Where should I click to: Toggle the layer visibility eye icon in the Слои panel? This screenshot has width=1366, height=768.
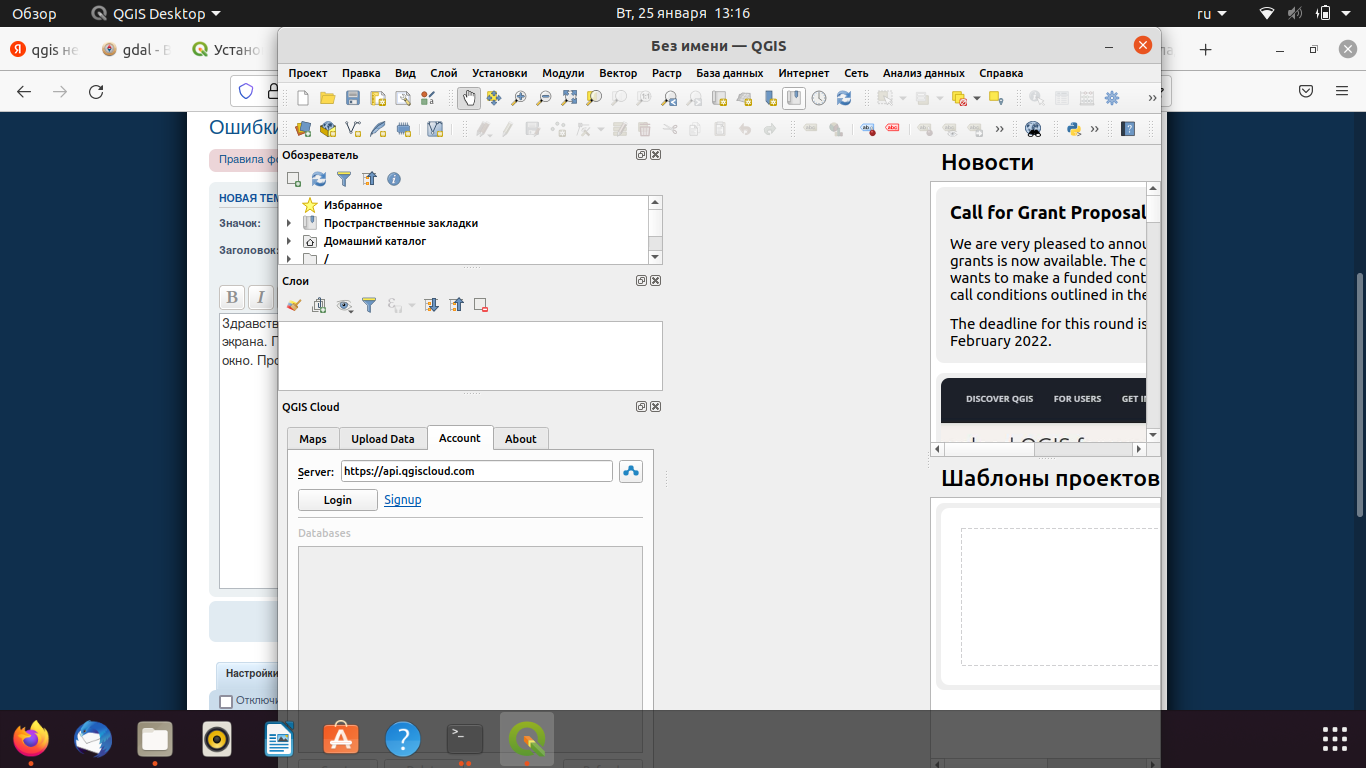pos(344,305)
